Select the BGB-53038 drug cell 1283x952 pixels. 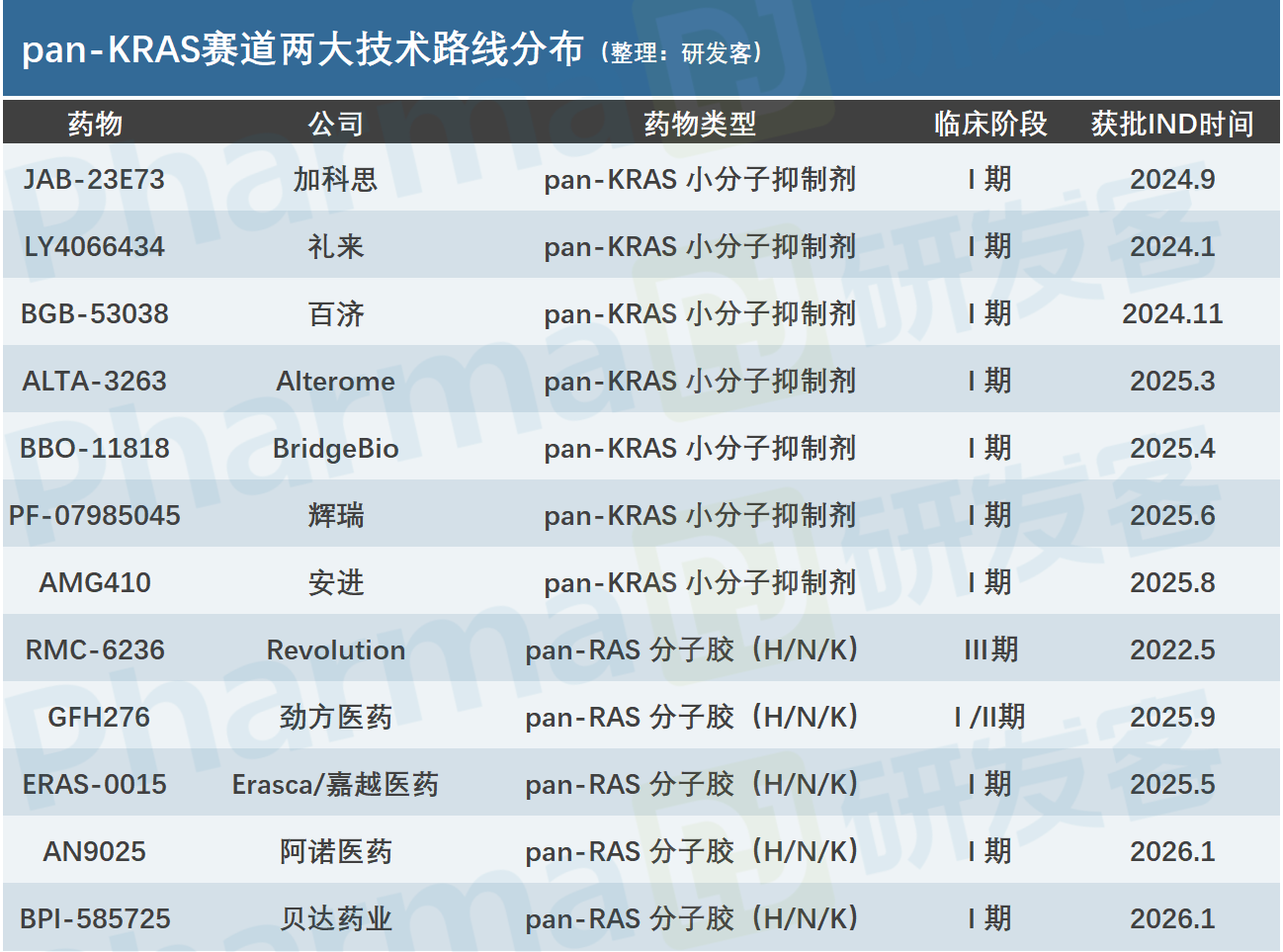coord(95,313)
